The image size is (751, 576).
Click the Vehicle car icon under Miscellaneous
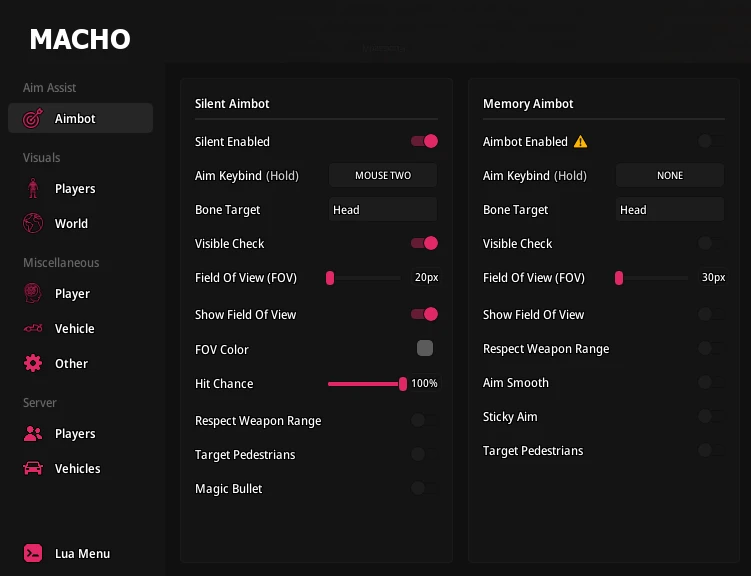(33, 328)
